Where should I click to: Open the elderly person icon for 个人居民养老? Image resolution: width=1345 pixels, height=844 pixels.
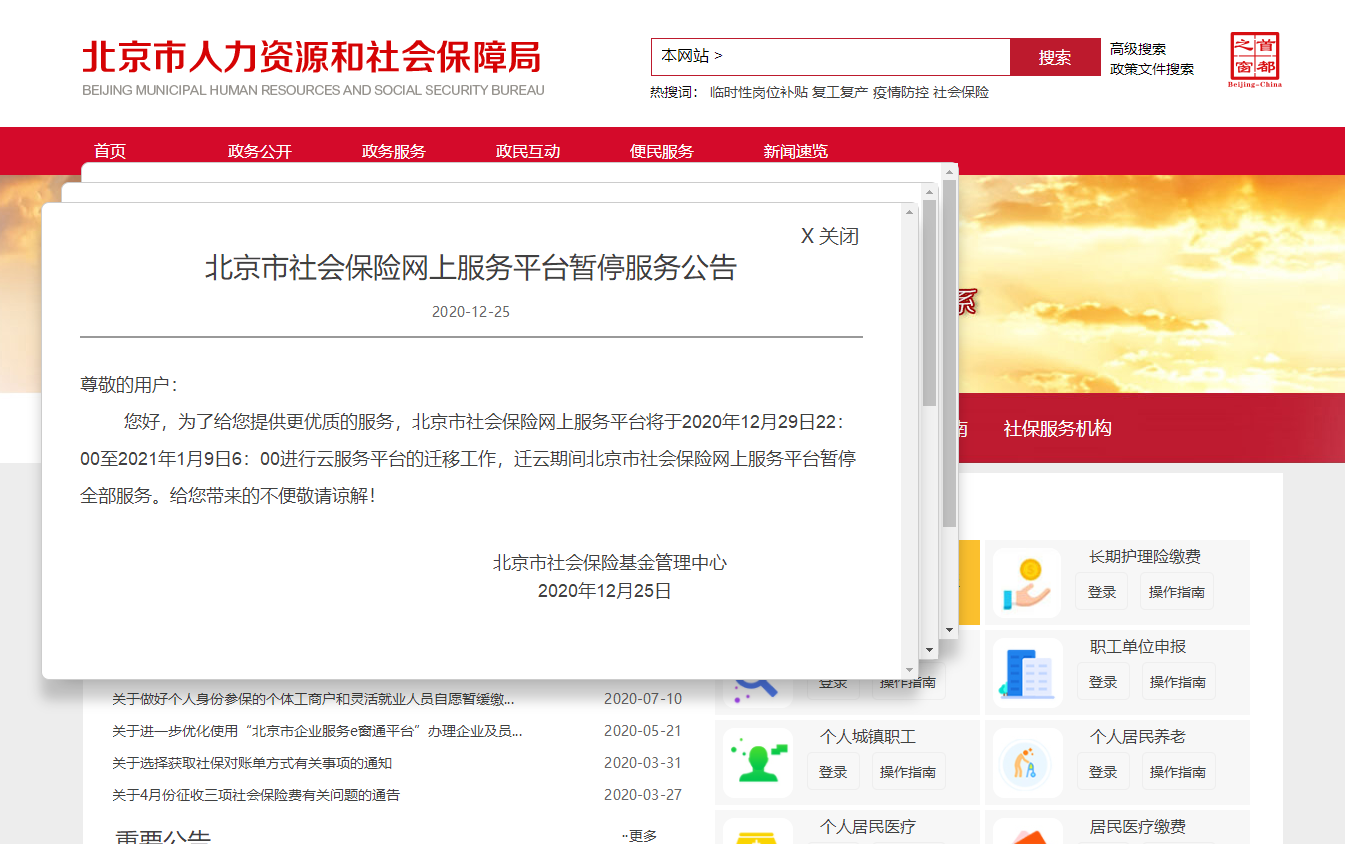point(1027,763)
